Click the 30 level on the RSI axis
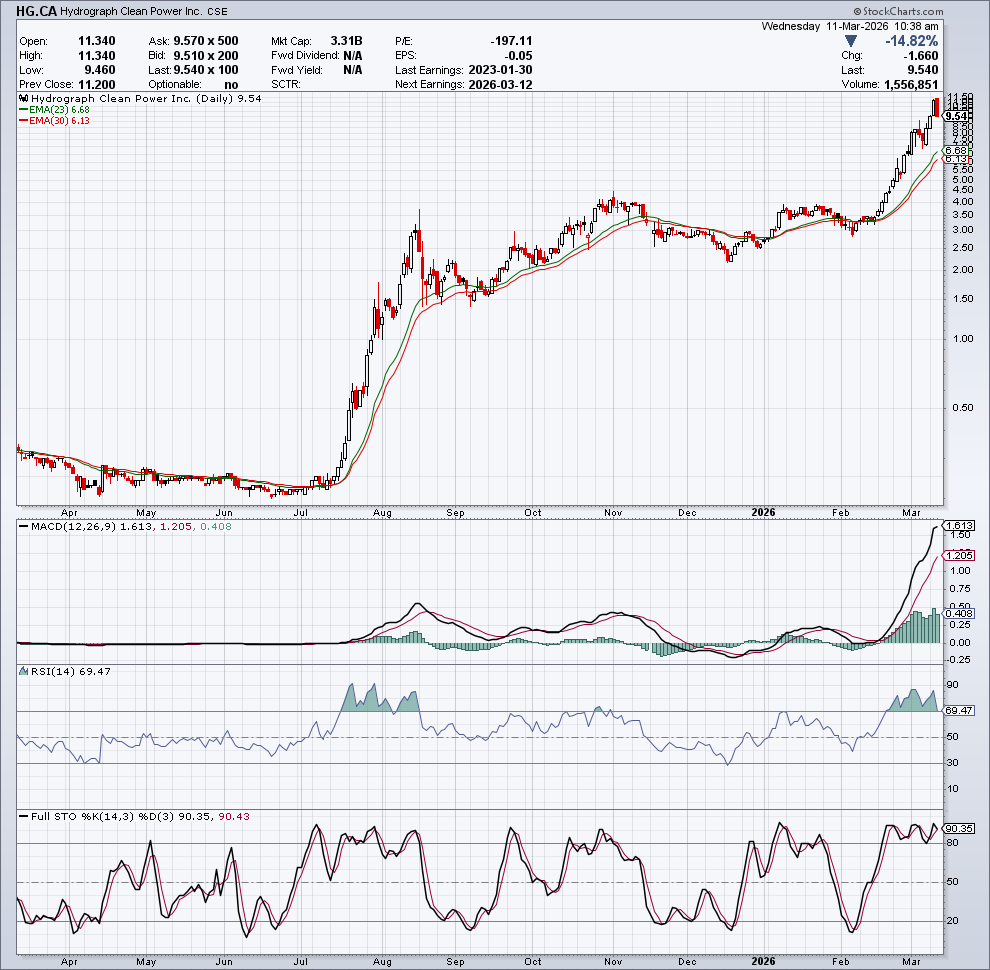990x970 pixels. 952,763
